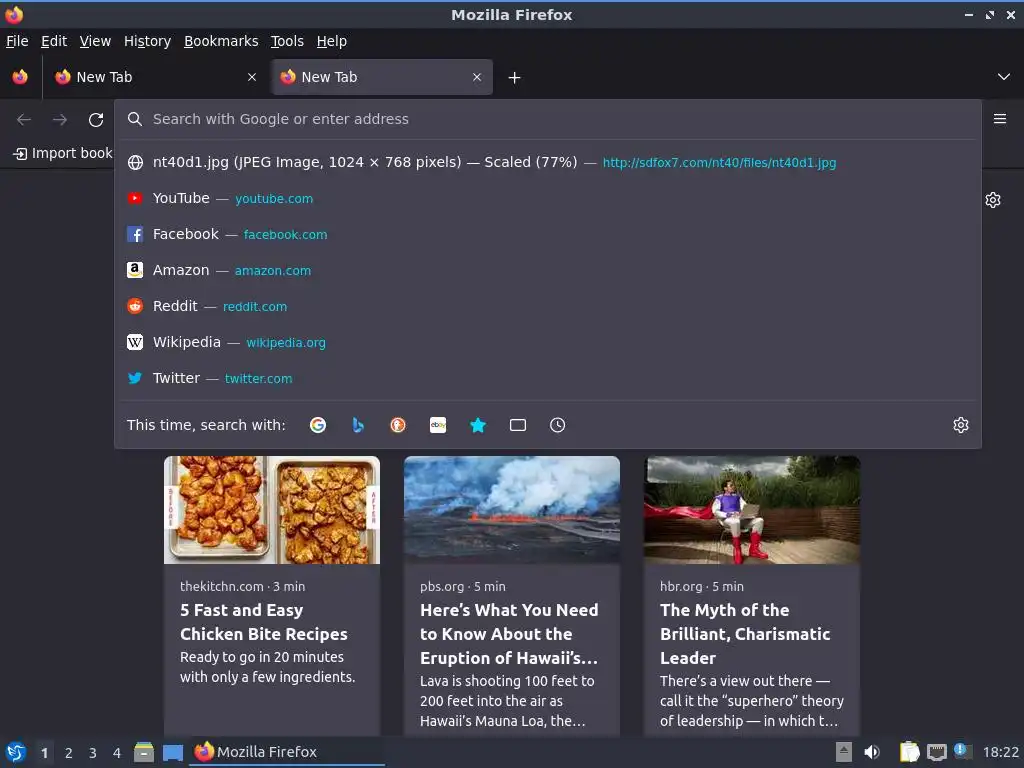This screenshot has width=1024, height=768.
Task: Switch to workspace 2
Action: (69, 753)
